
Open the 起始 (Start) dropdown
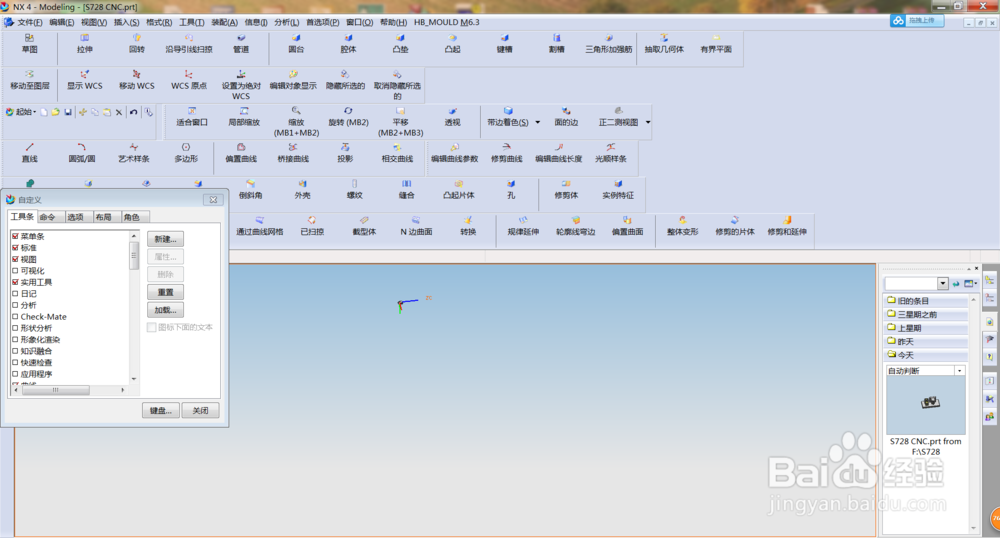pos(20,112)
